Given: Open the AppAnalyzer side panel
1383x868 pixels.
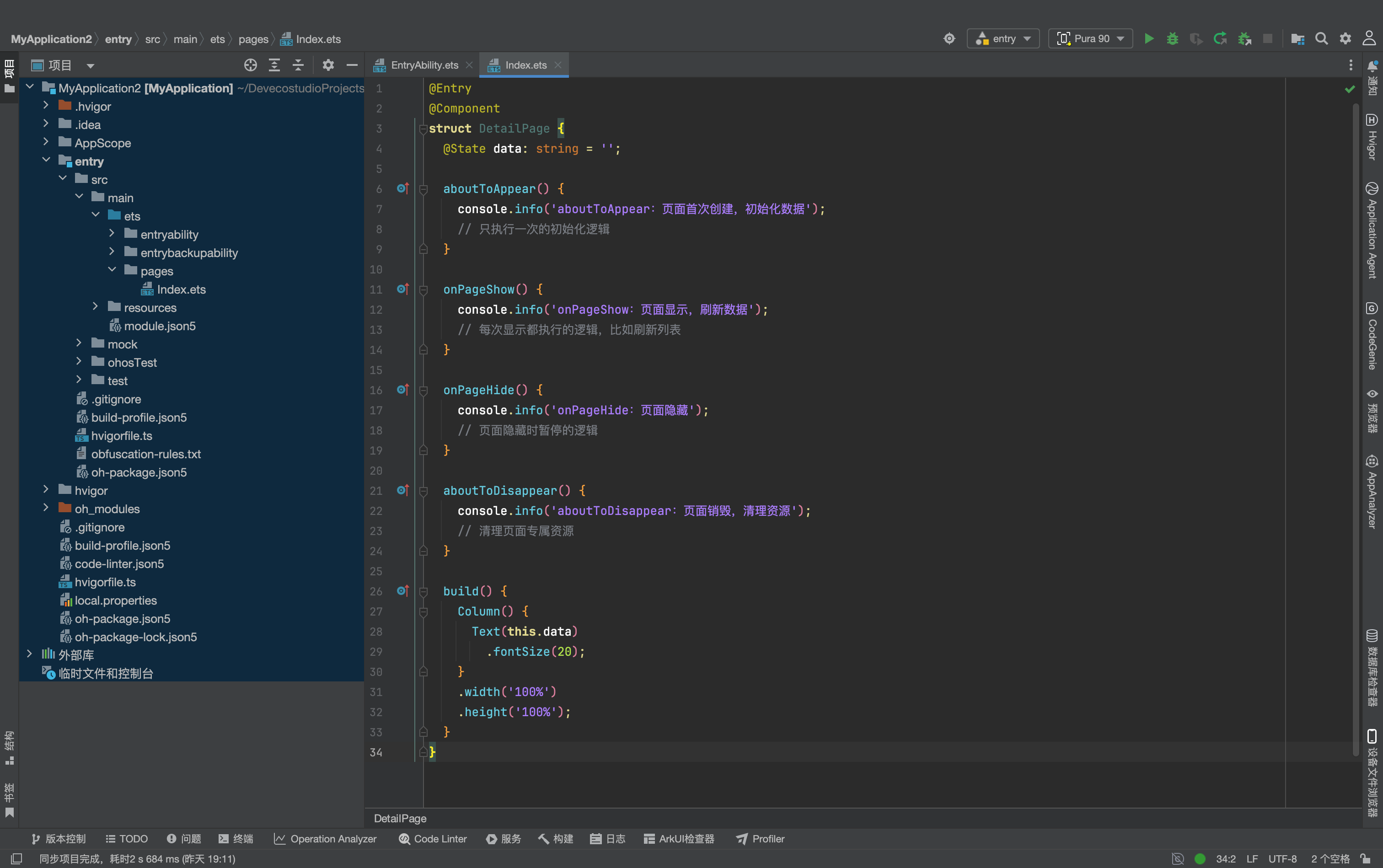Looking at the screenshot, I should [x=1372, y=492].
